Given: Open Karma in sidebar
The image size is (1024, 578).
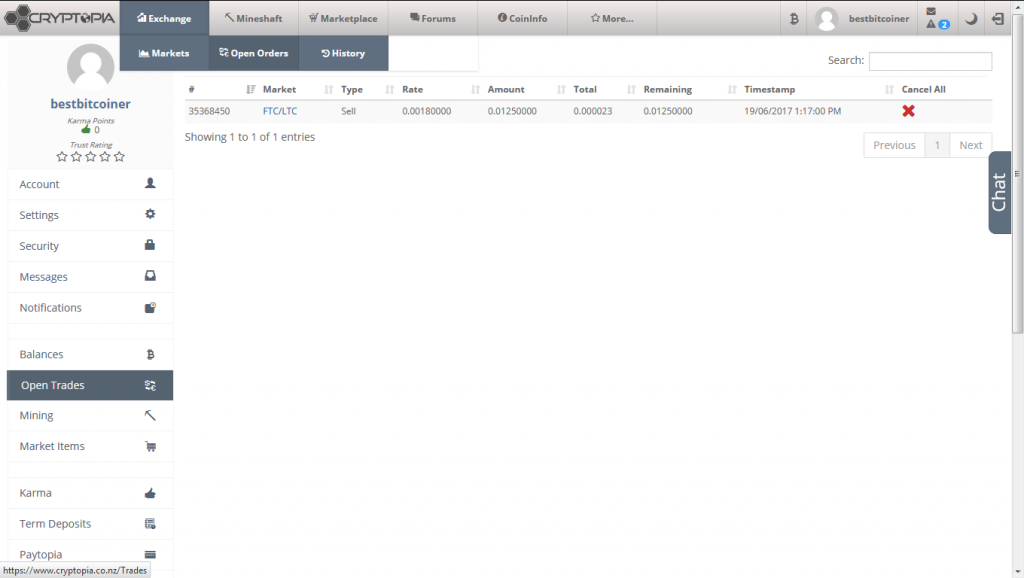Looking at the screenshot, I should click(90, 492).
